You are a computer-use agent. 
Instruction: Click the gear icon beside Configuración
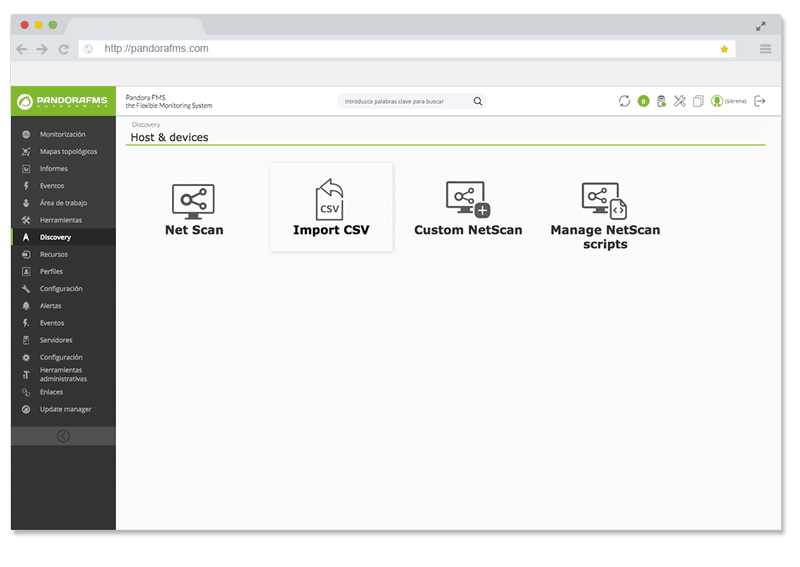pos(26,357)
